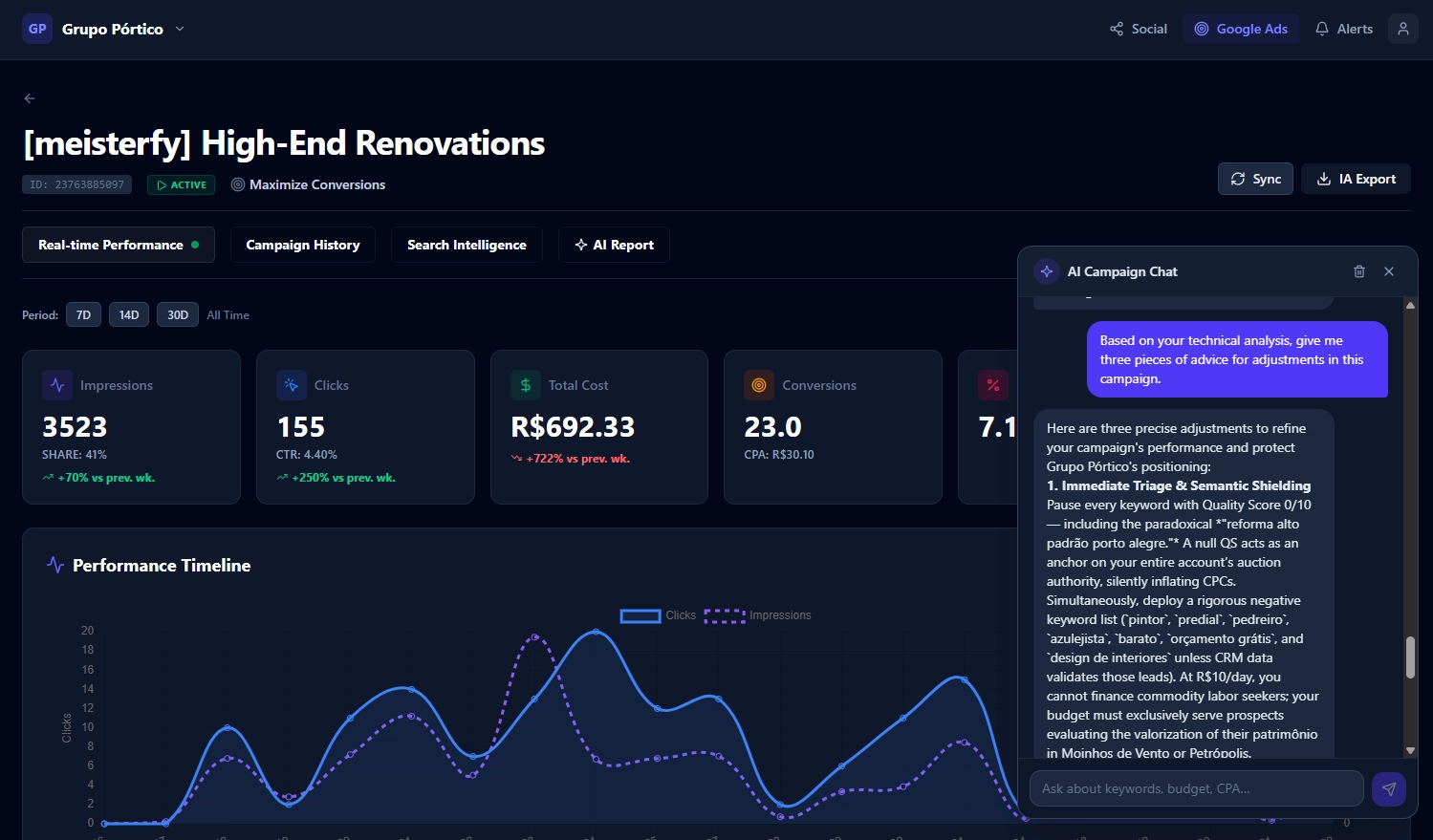Click the campaign title High-End Renovations
1433x840 pixels.
284,142
